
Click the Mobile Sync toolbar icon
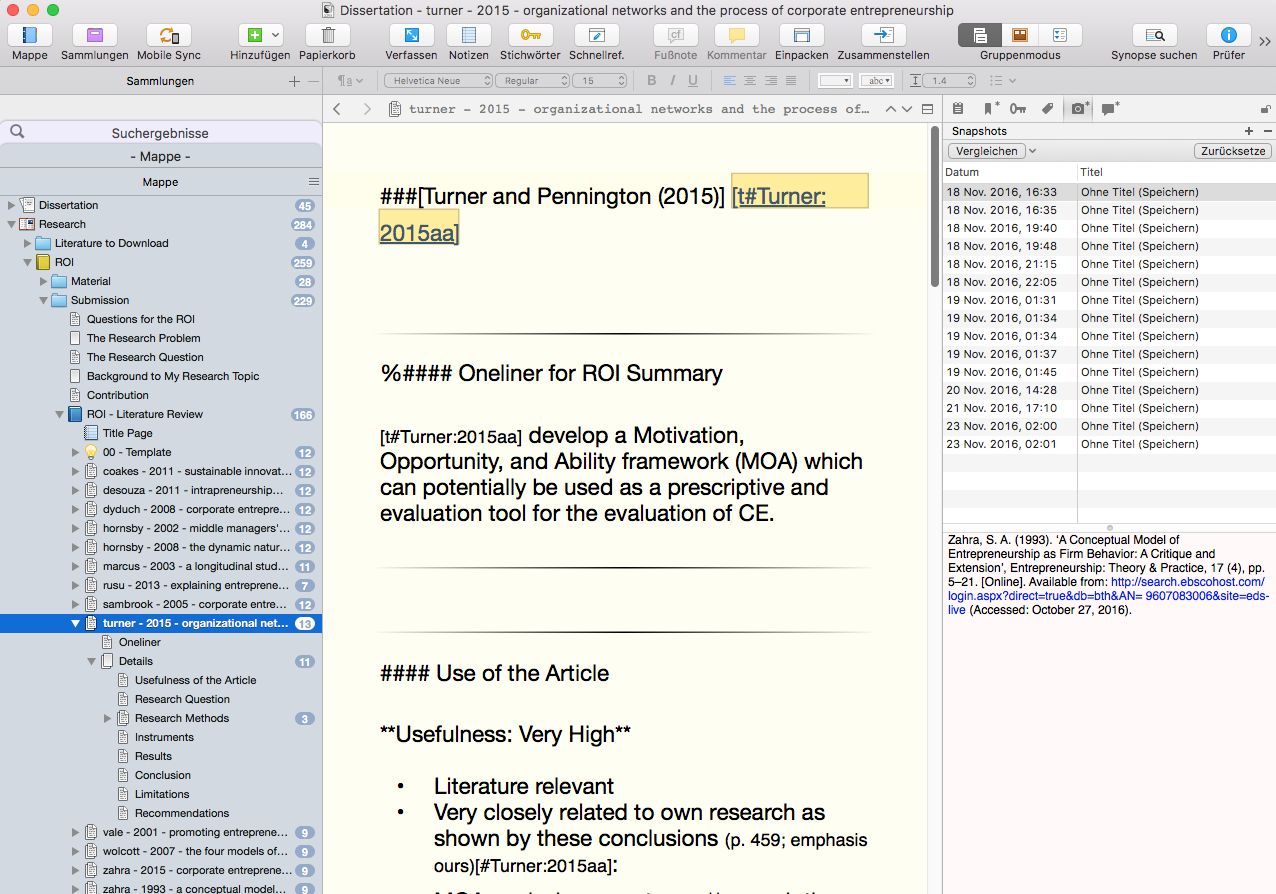pos(168,36)
